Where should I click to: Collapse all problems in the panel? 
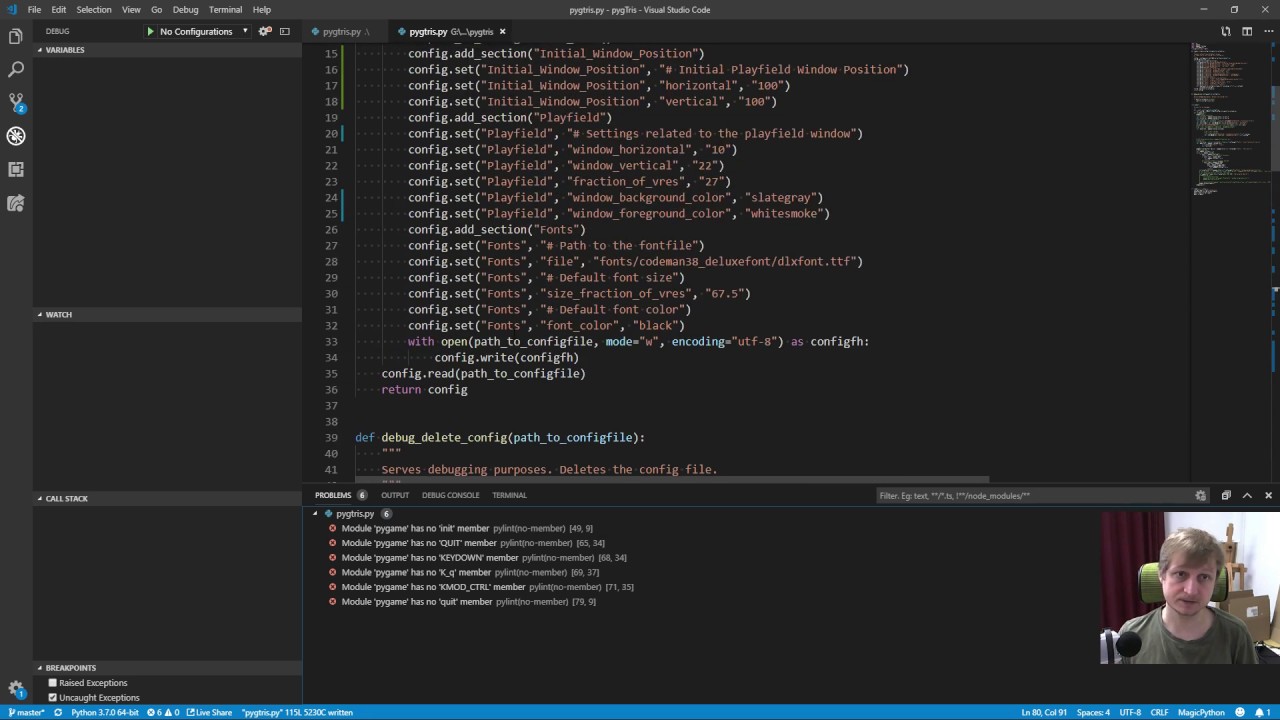pos(1226,495)
